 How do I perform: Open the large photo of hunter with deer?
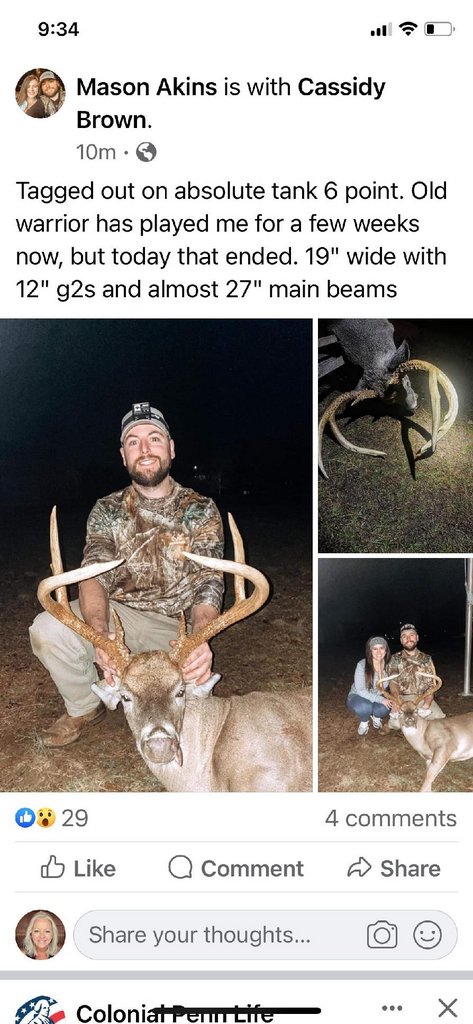[156, 555]
